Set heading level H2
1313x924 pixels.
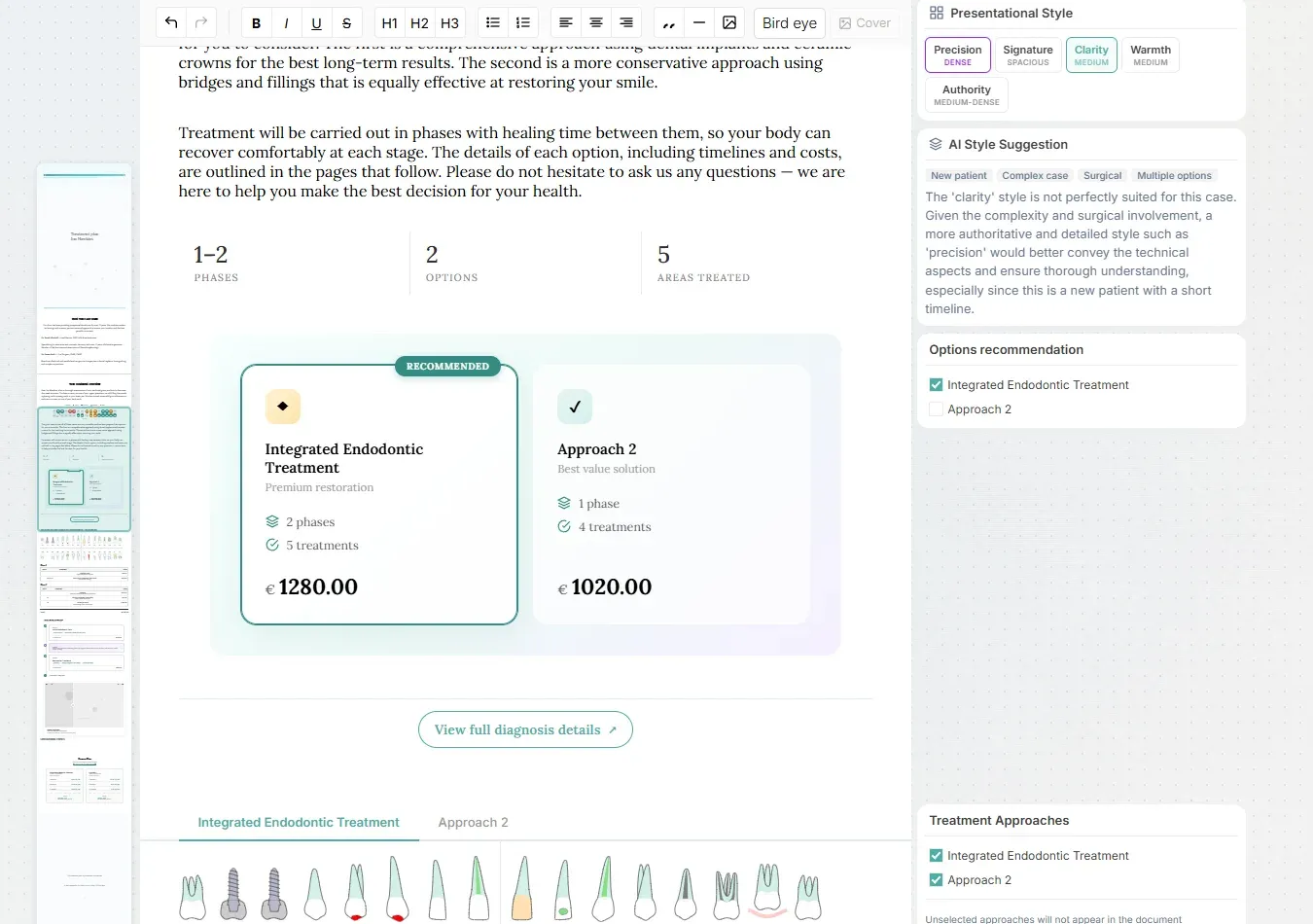(419, 22)
